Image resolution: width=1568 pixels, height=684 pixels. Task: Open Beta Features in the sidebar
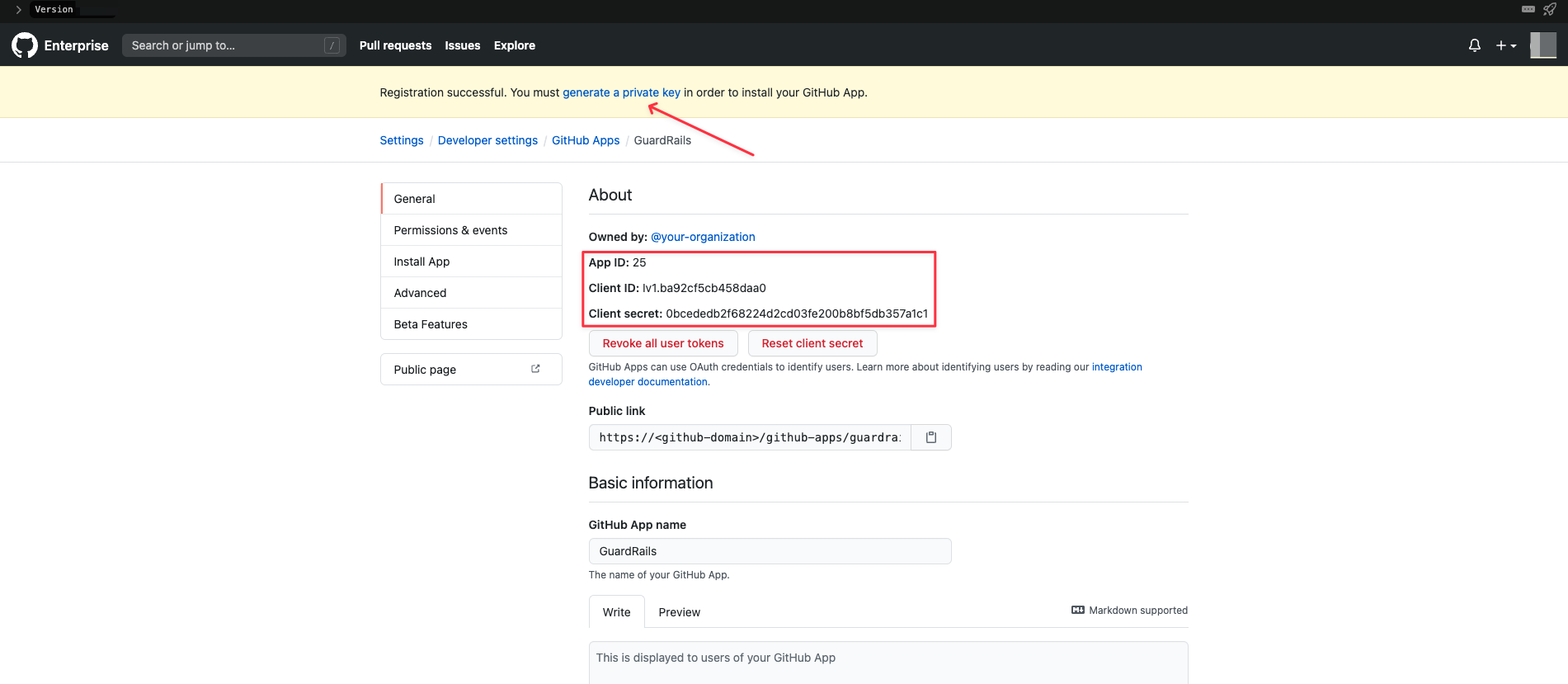[x=471, y=324]
